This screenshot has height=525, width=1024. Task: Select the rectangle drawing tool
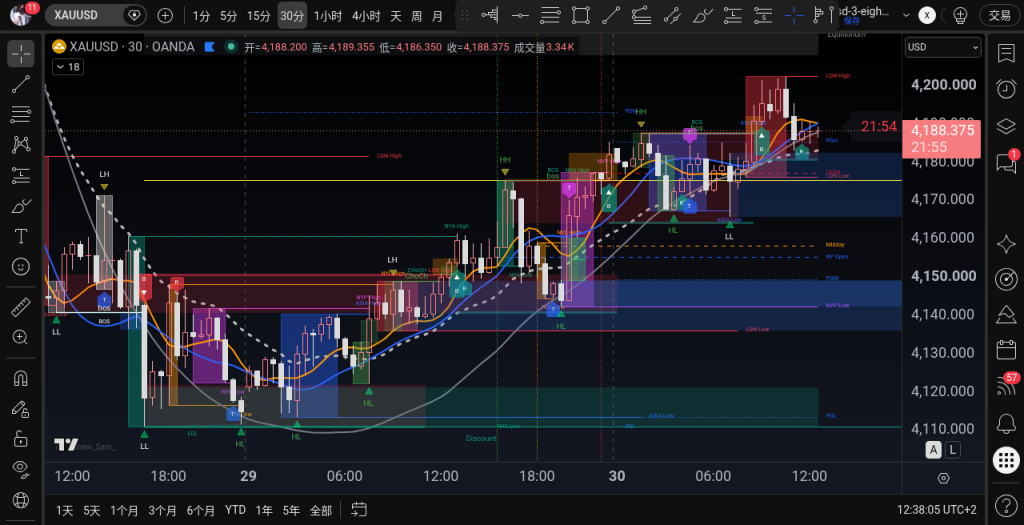click(x=581, y=16)
